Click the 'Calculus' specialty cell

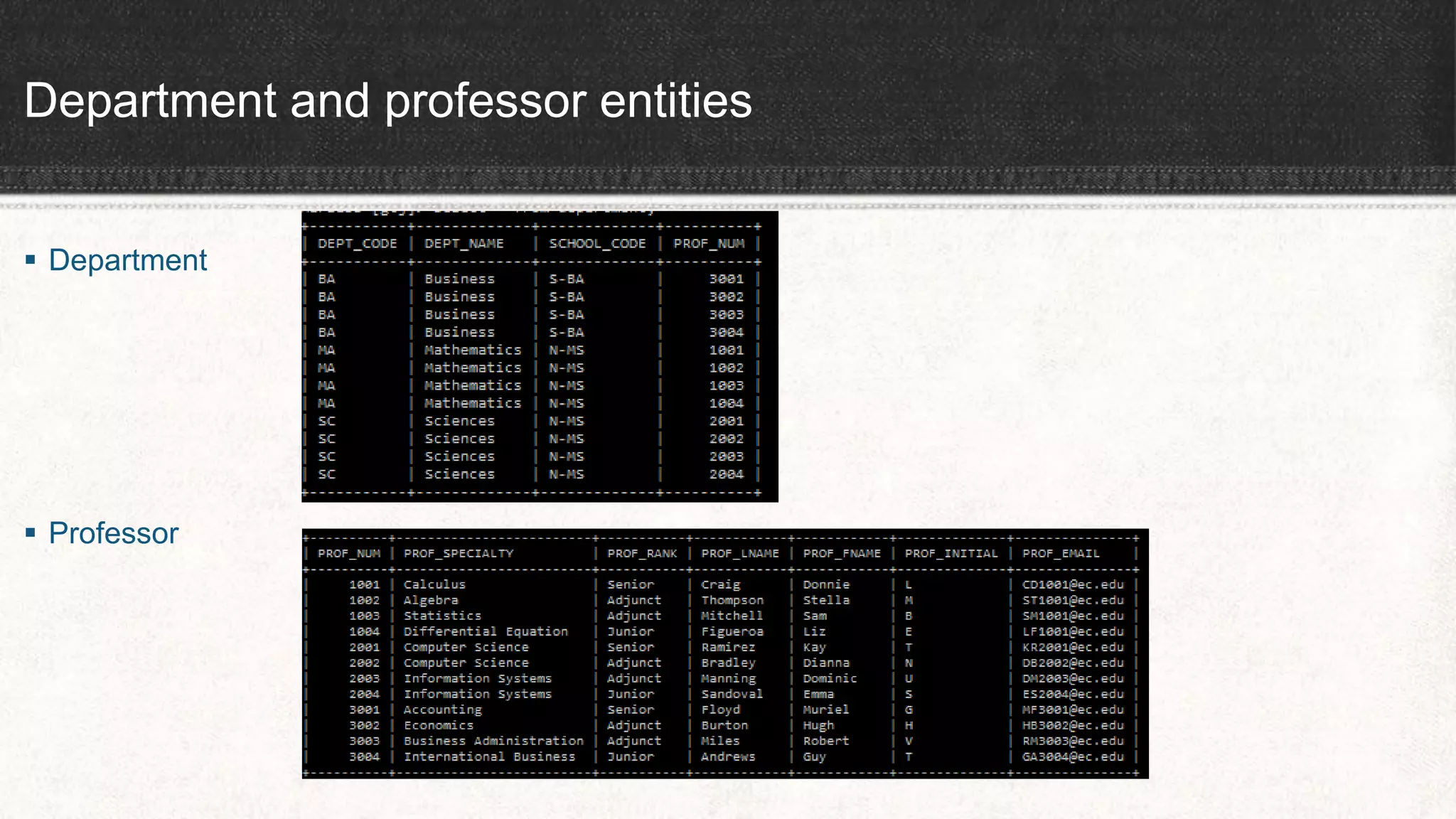click(434, 584)
